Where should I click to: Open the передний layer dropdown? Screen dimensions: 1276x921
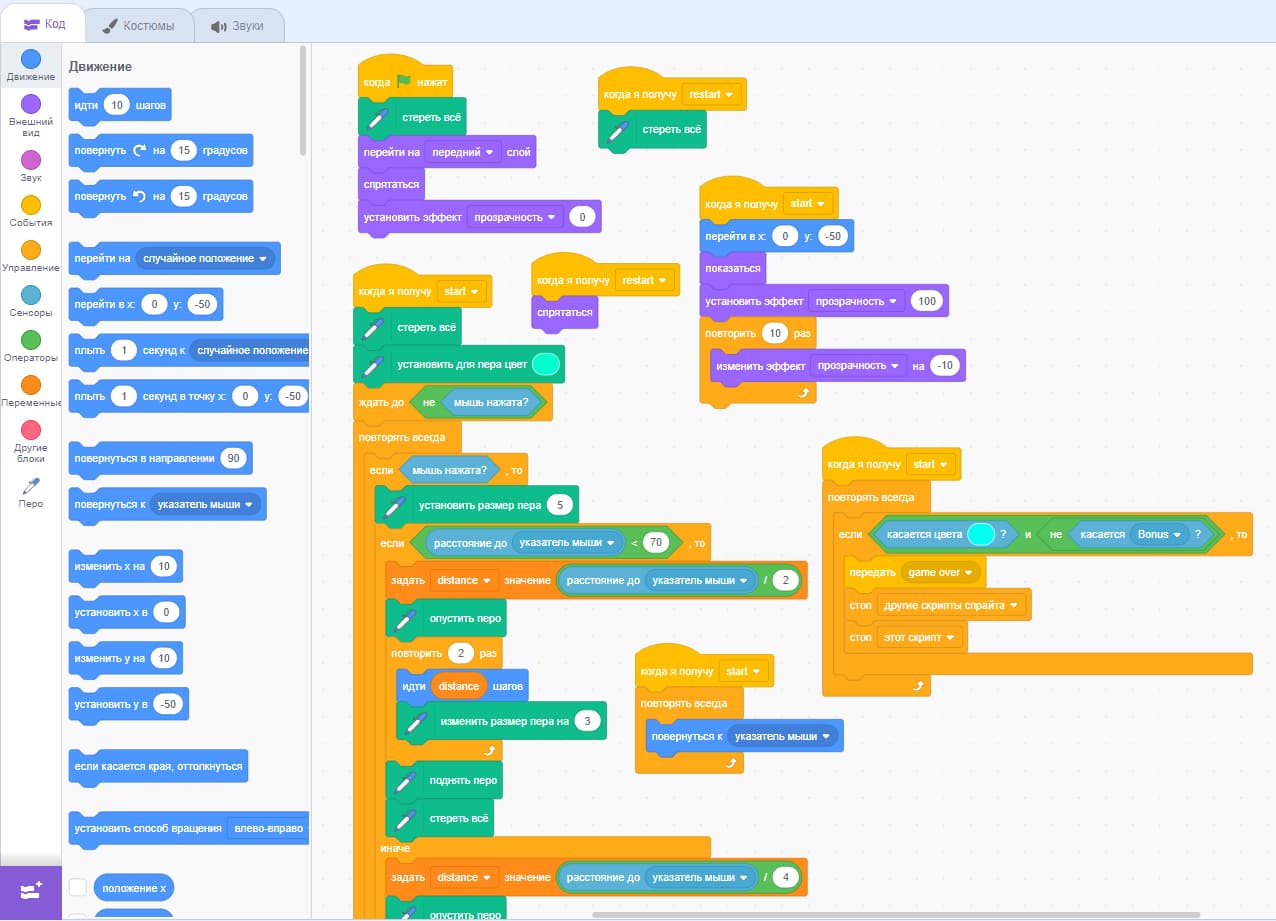(464, 153)
